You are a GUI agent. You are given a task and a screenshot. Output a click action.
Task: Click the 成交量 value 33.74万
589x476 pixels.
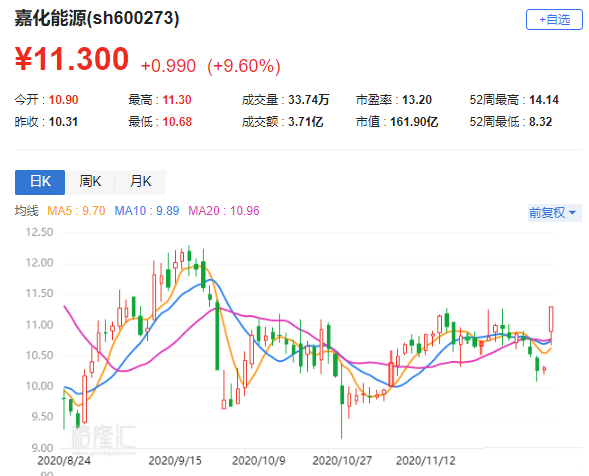click(308, 100)
